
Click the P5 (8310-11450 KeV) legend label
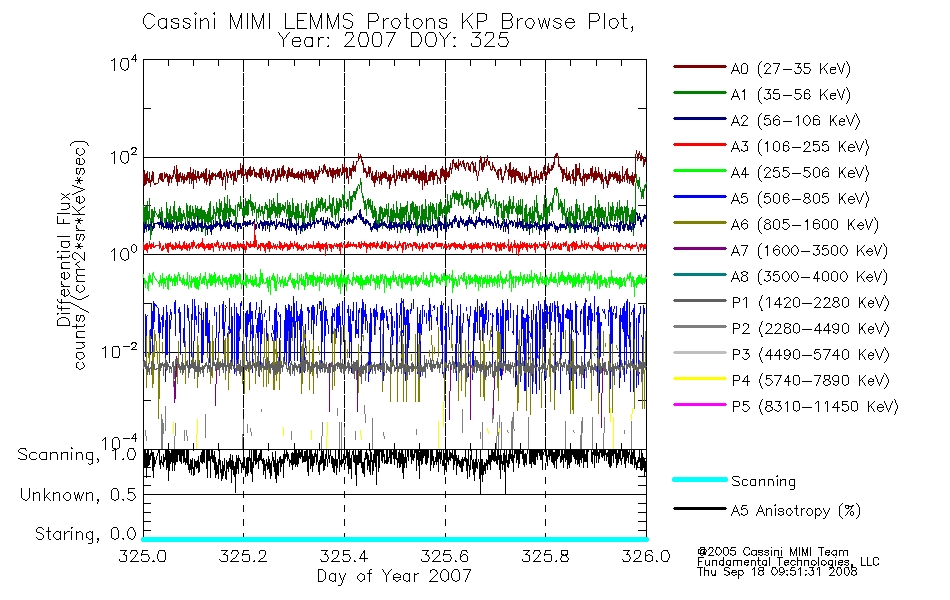(815, 407)
